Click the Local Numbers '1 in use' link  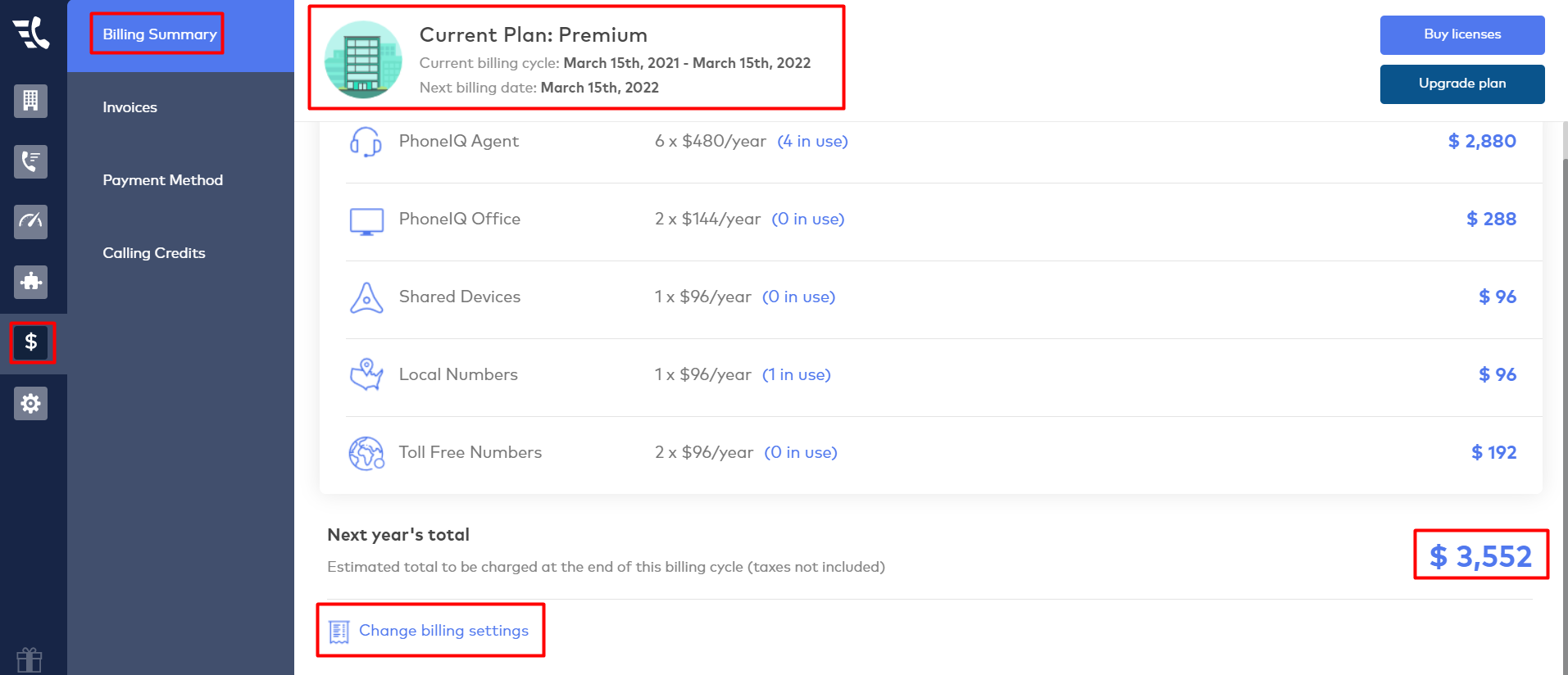click(796, 375)
